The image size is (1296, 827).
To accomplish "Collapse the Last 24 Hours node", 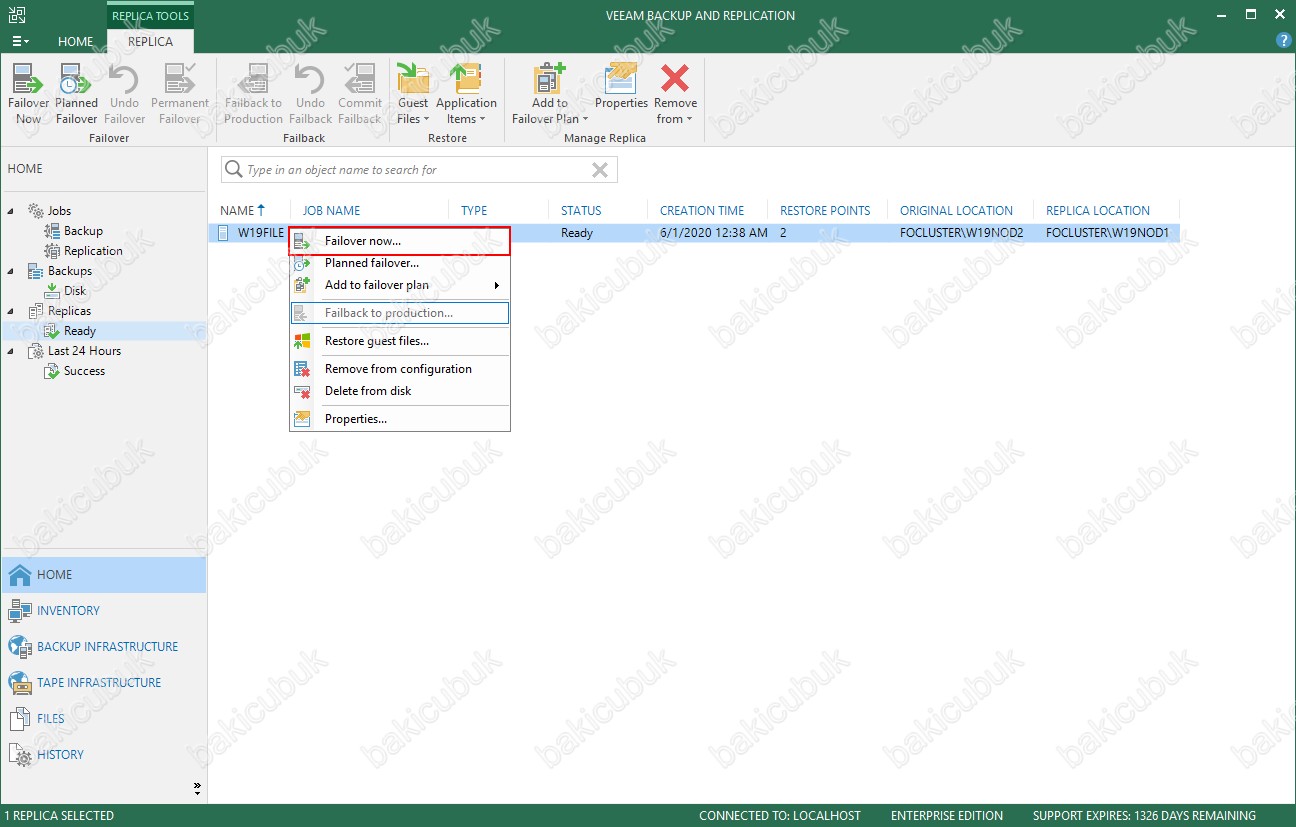I will tap(12, 351).
